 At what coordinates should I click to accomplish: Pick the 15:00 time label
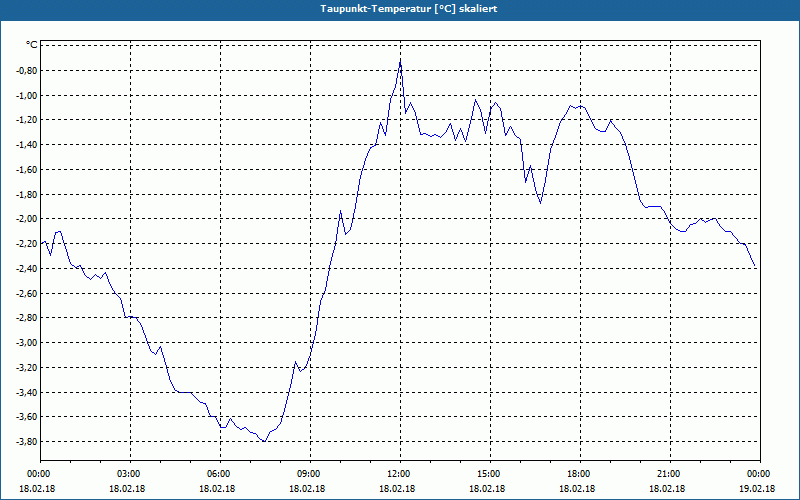click(x=490, y=474)
